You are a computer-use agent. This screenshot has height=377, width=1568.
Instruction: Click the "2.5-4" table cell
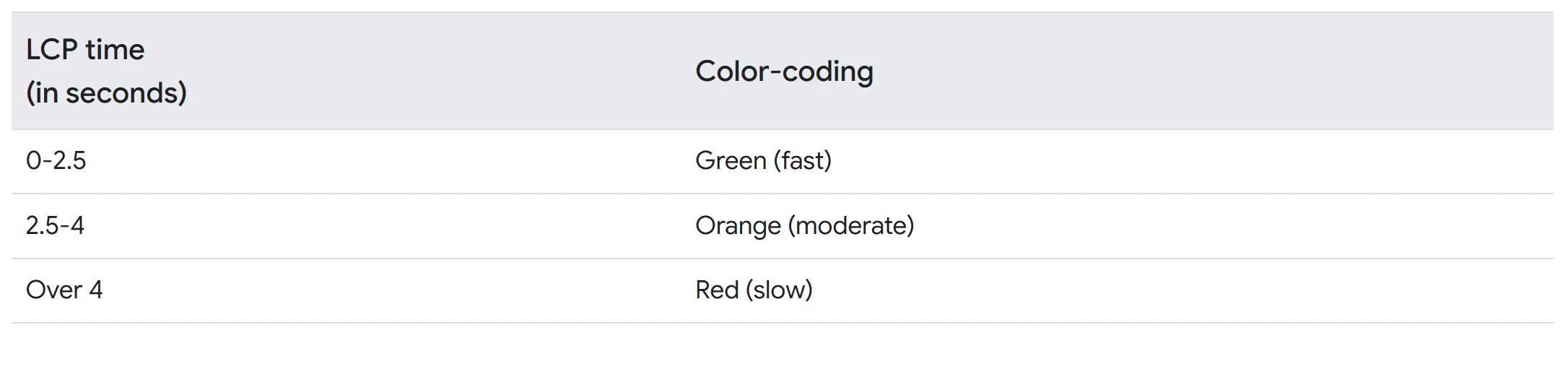55,226
